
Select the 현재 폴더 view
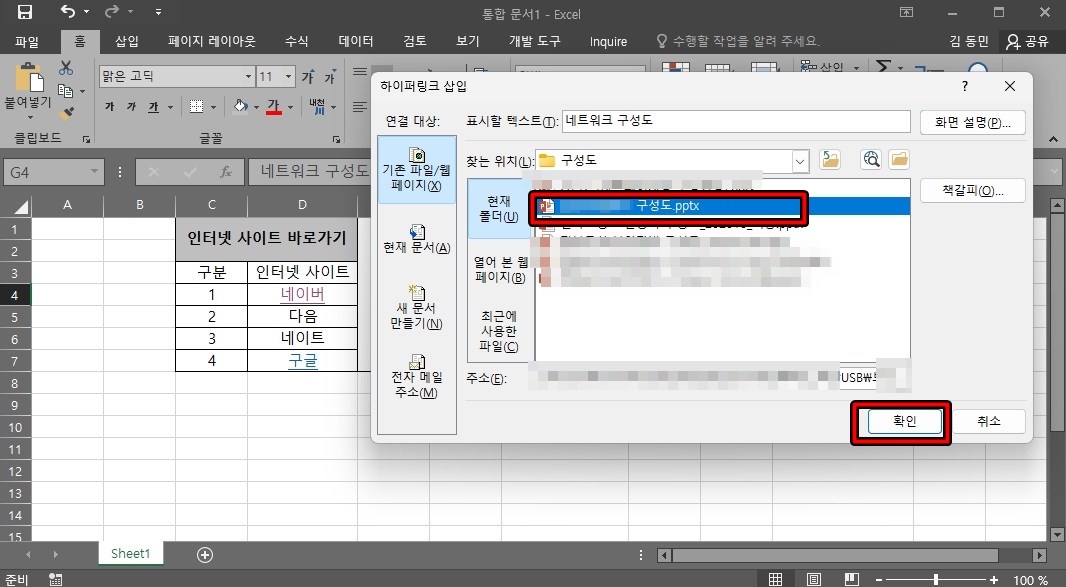pos(499,209)
